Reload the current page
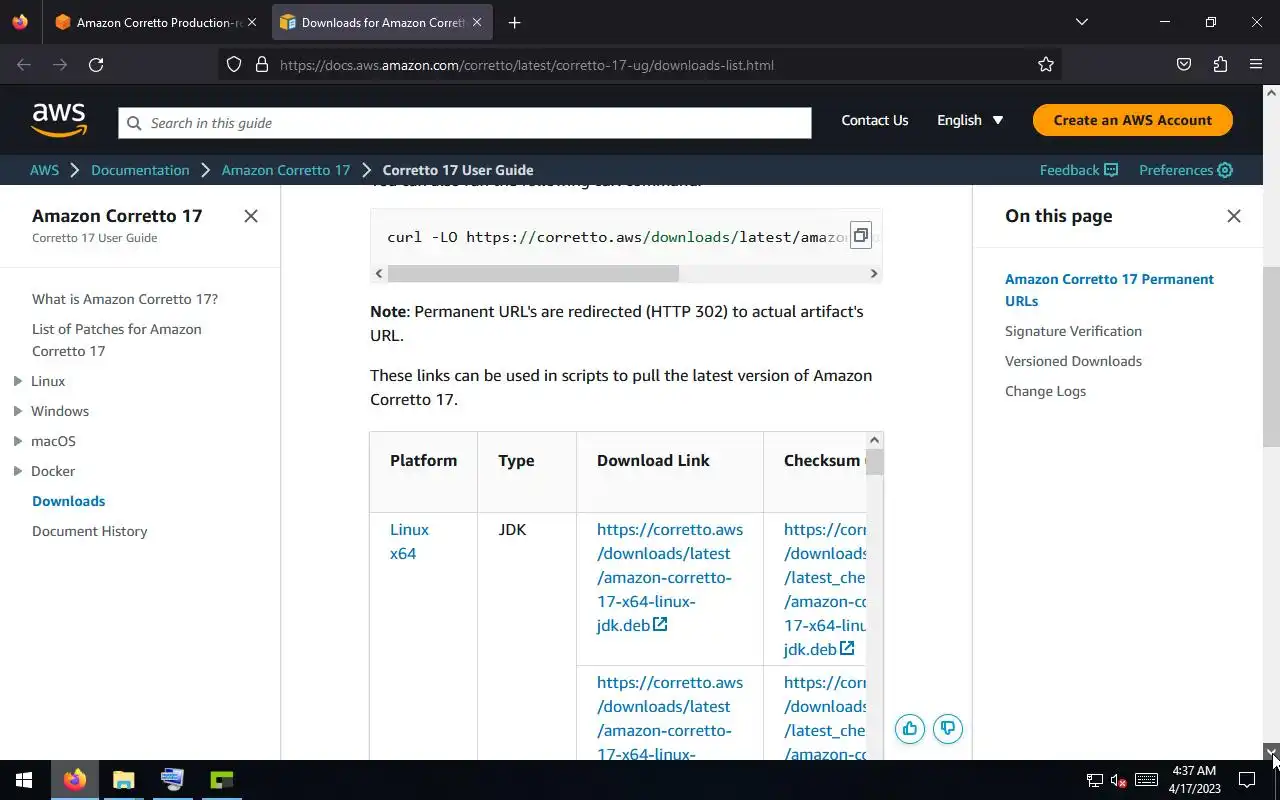Screen dimensions: 1280x800 tap(96, 65)
